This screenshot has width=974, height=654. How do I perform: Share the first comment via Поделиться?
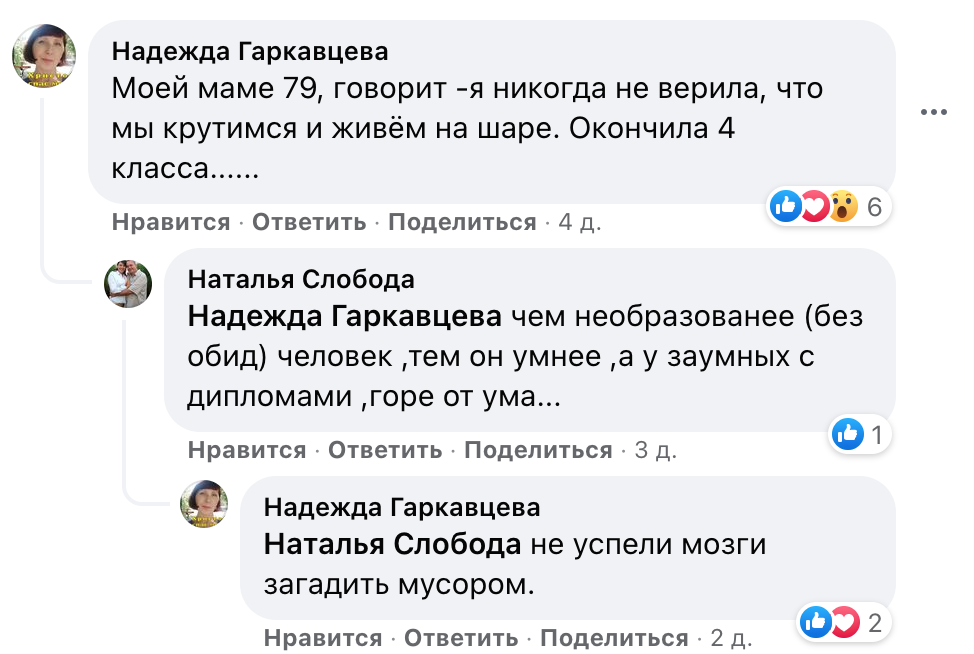(462, 222)
